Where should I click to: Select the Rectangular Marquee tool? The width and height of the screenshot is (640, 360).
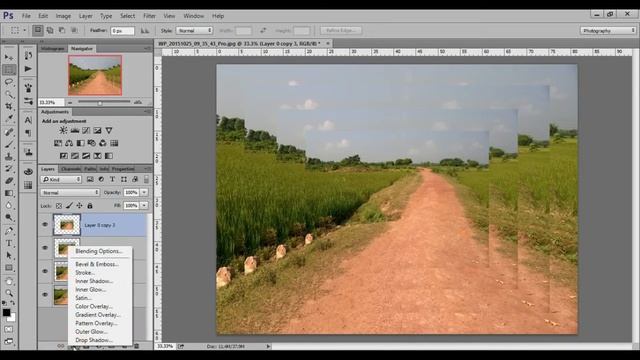click(9, 69)
